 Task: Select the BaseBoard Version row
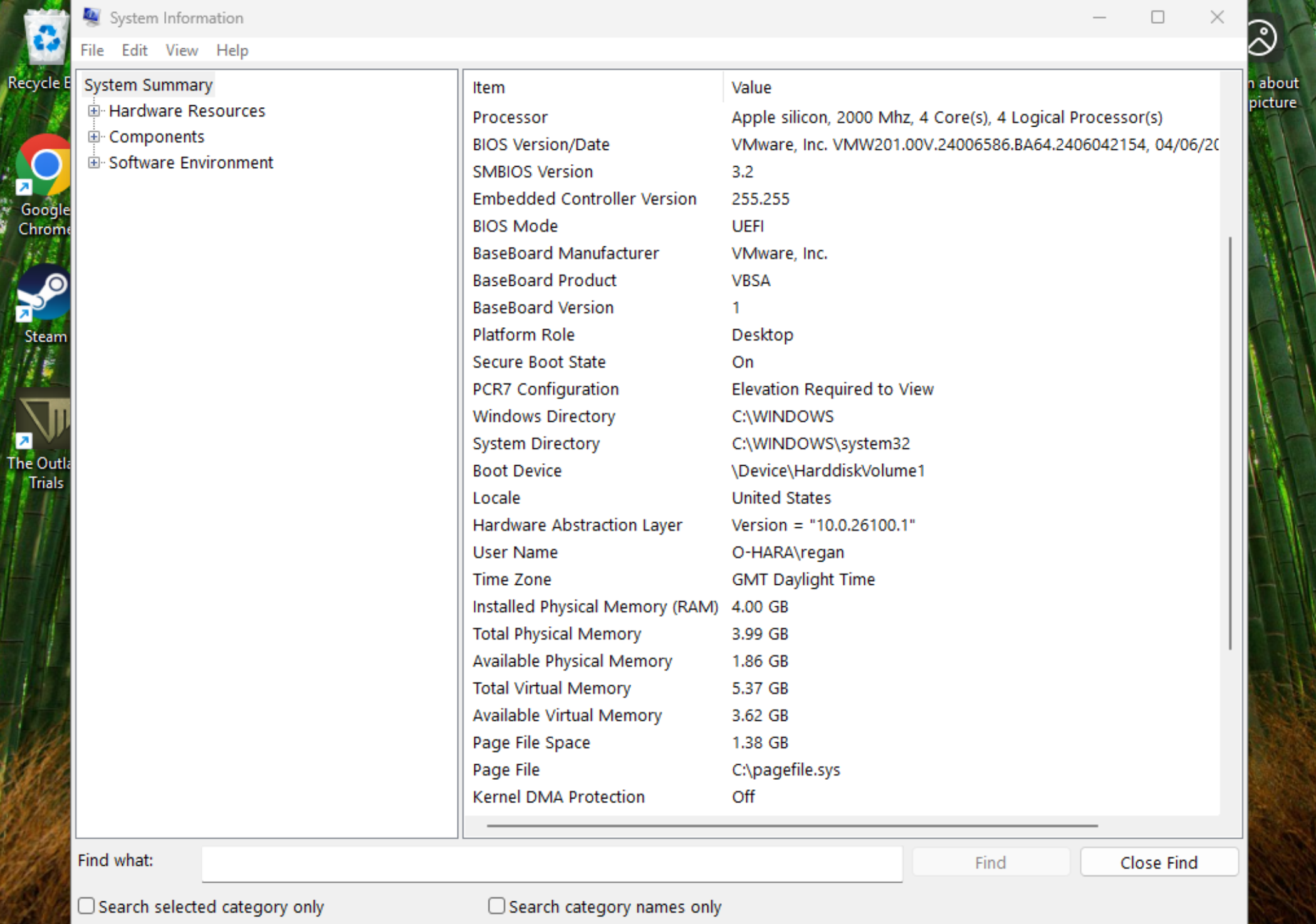[x=842, y=307]
